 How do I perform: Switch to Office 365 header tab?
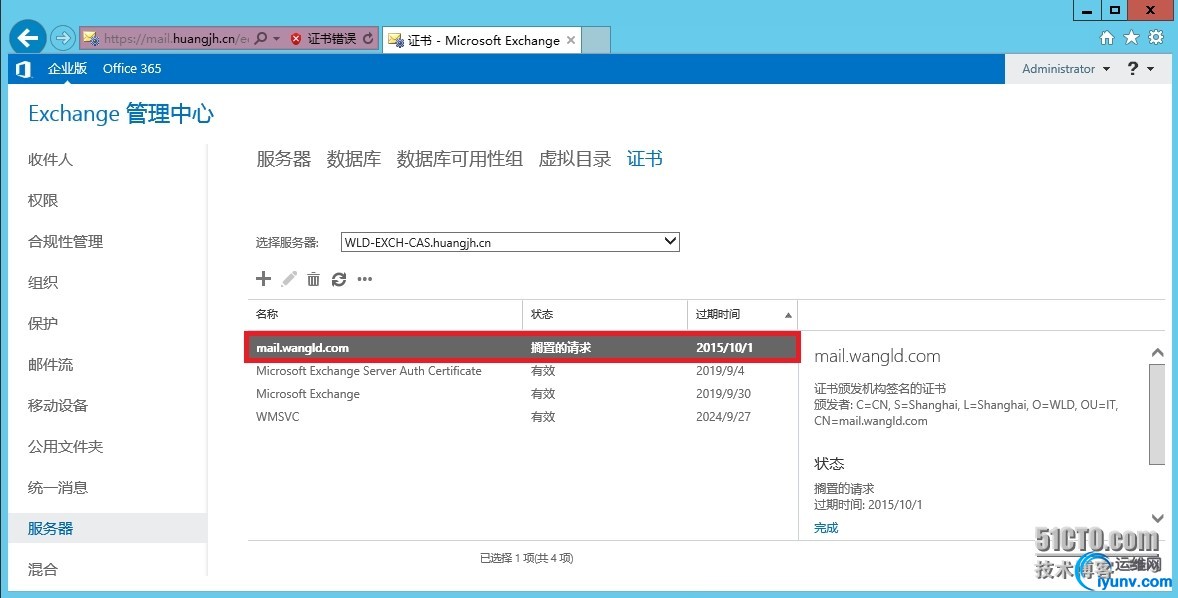(x=132, y=68)
